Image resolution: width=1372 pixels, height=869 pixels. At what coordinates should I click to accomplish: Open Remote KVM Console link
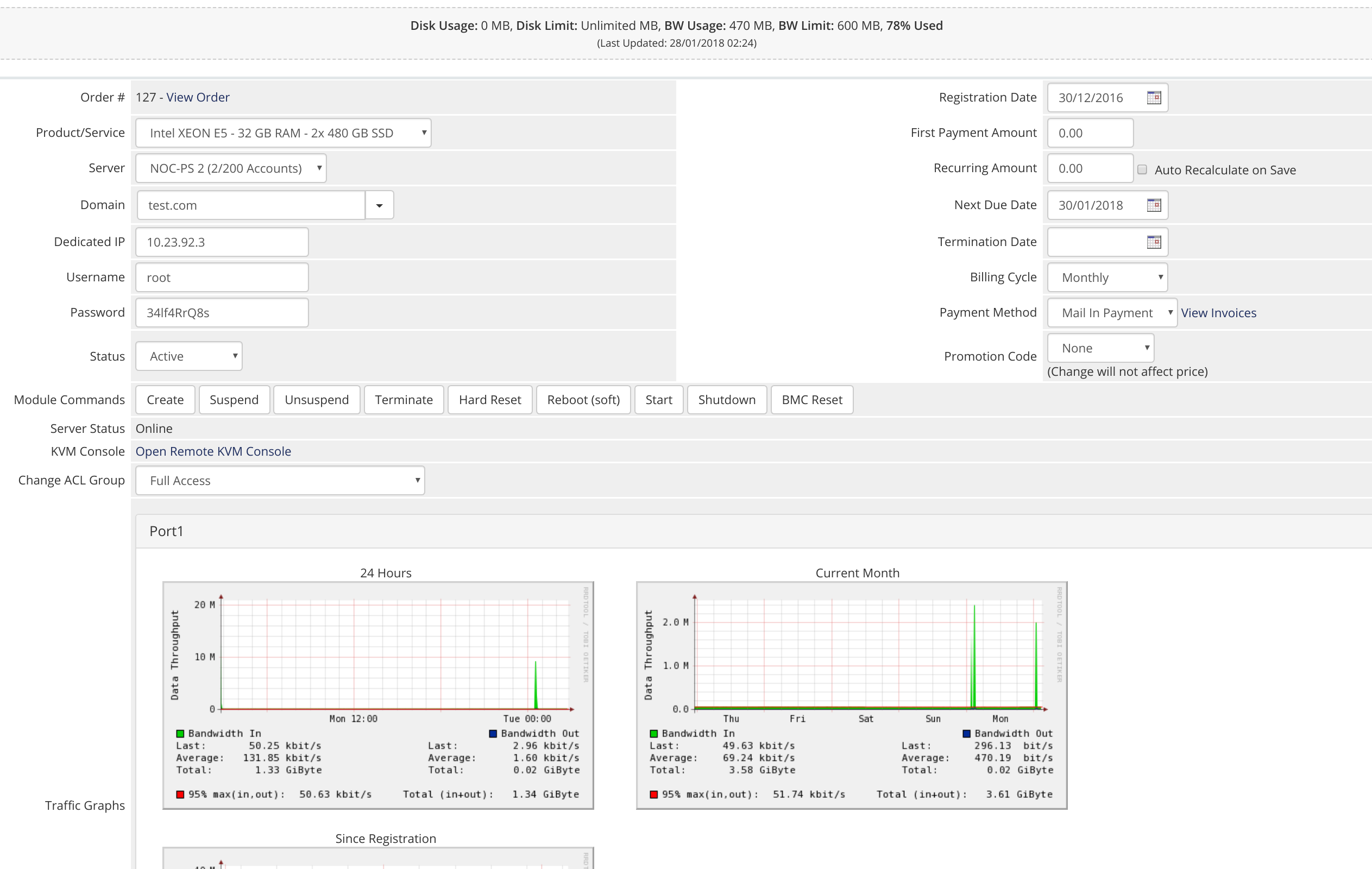213,451
